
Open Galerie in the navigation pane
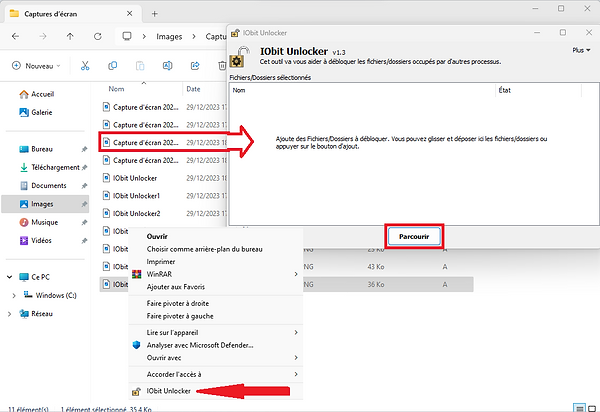(x=42, y=112)
